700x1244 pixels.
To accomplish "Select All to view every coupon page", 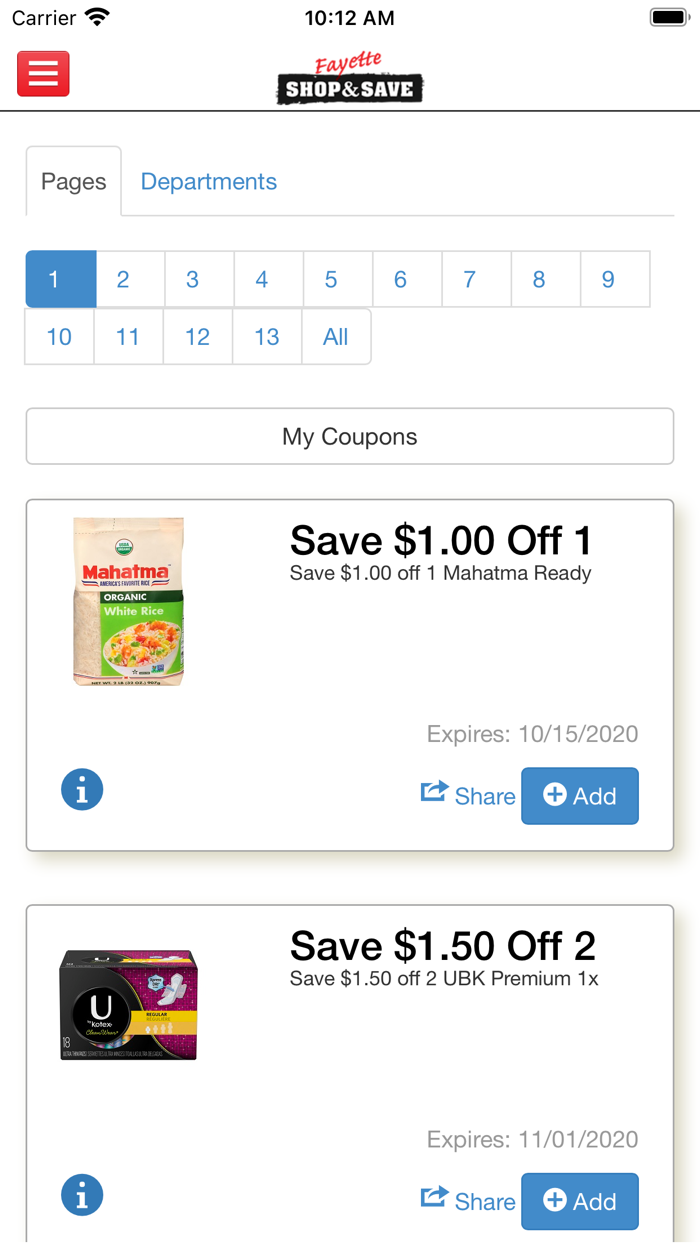I will [335, 337].
